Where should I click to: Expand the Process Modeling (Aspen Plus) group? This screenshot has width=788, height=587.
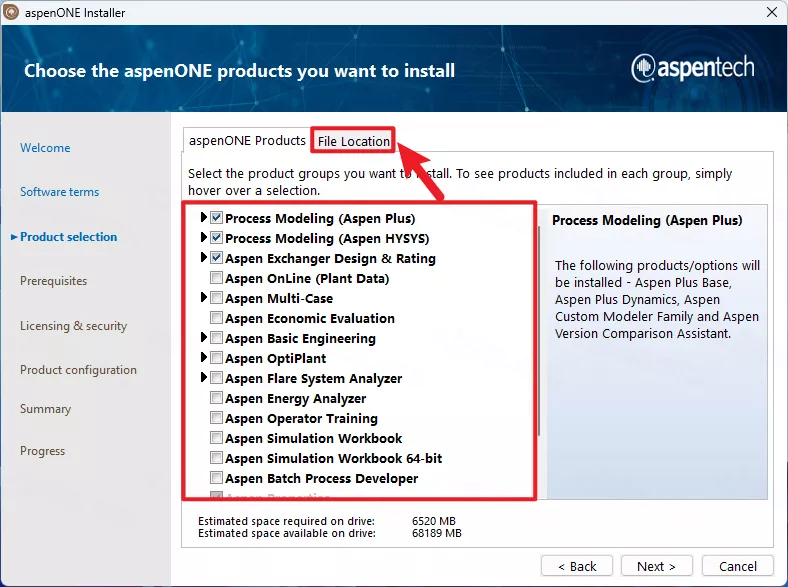pyautogui.click(x=204, y=218)
